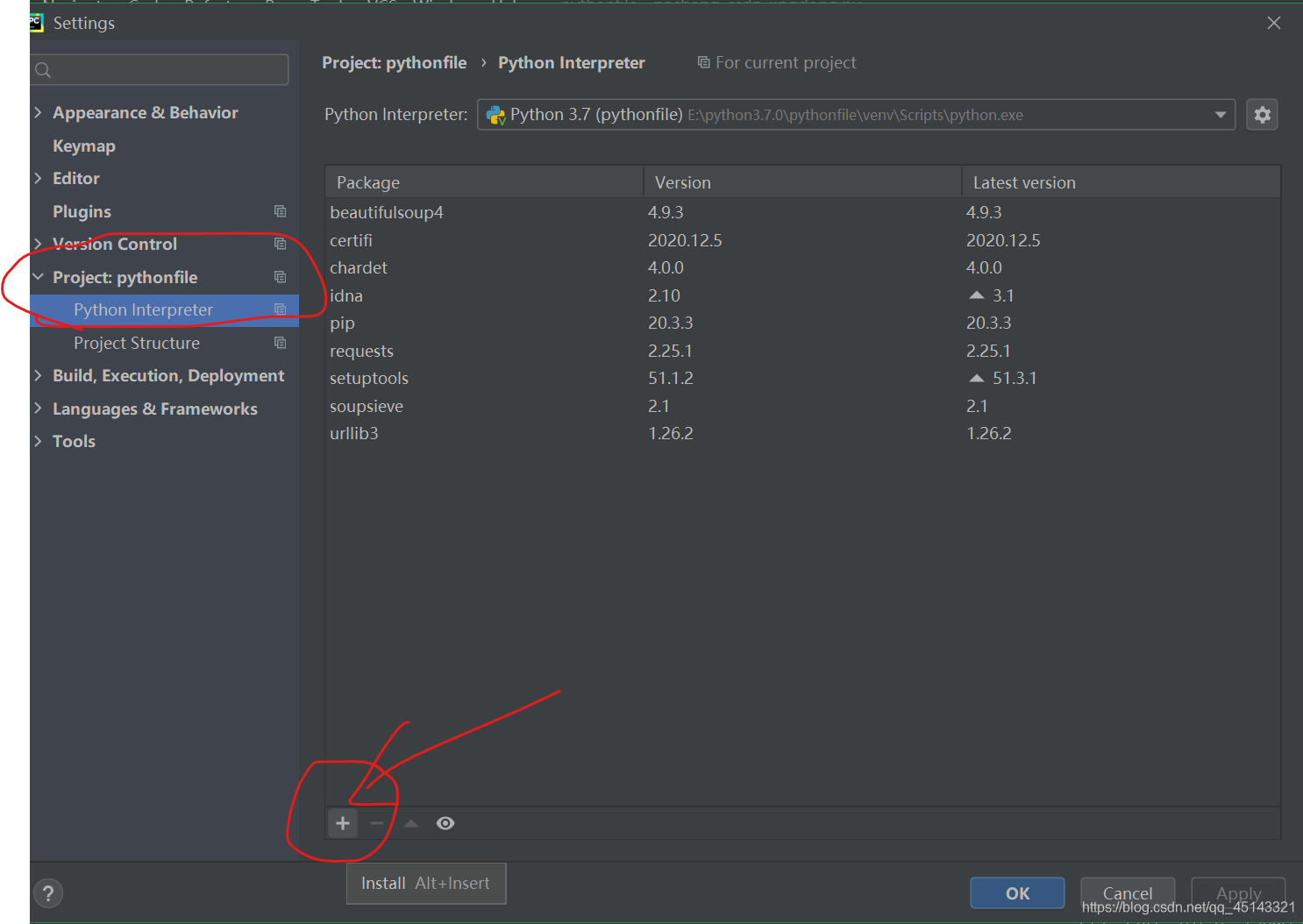
Task: Open Tools settings page
Action: tap(74, 441)
